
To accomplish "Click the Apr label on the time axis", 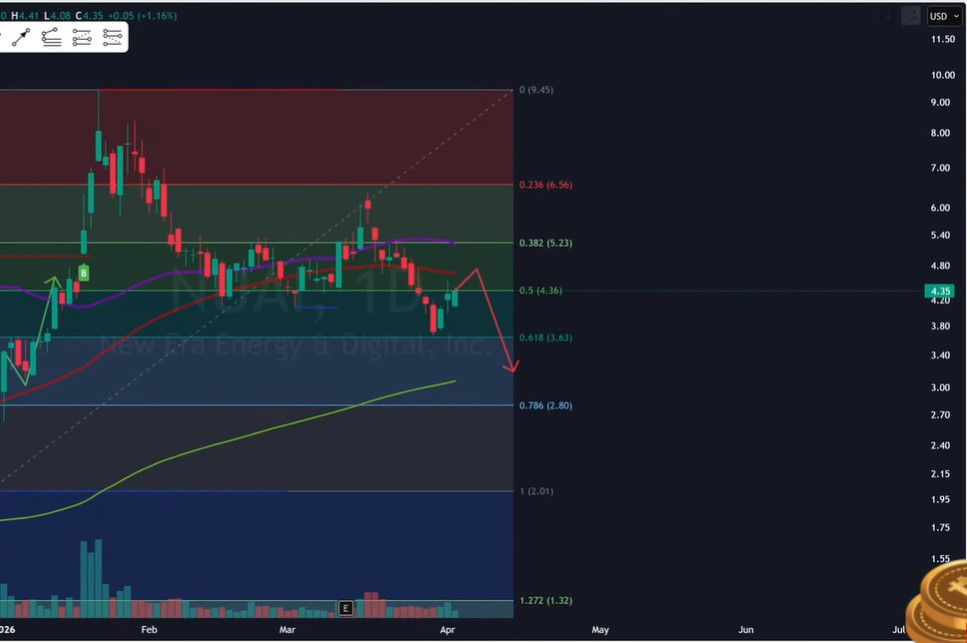I will tap(446, 630).
